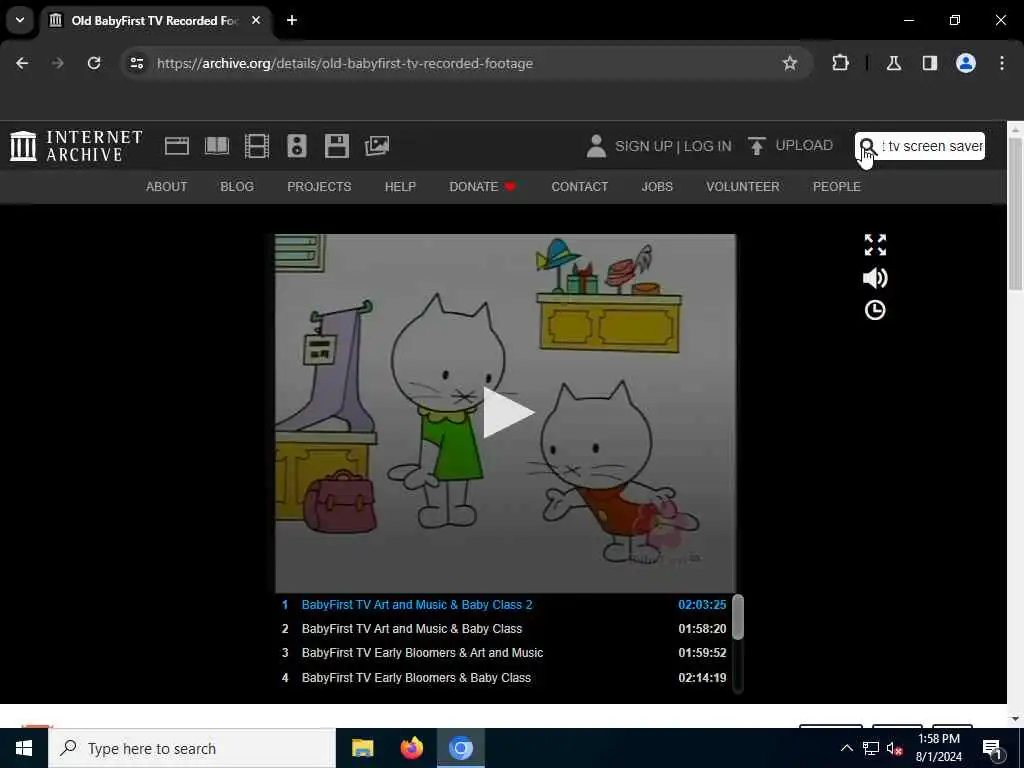
Task: Expand the tab search dropdown arrow
Action: click(20, 20)
